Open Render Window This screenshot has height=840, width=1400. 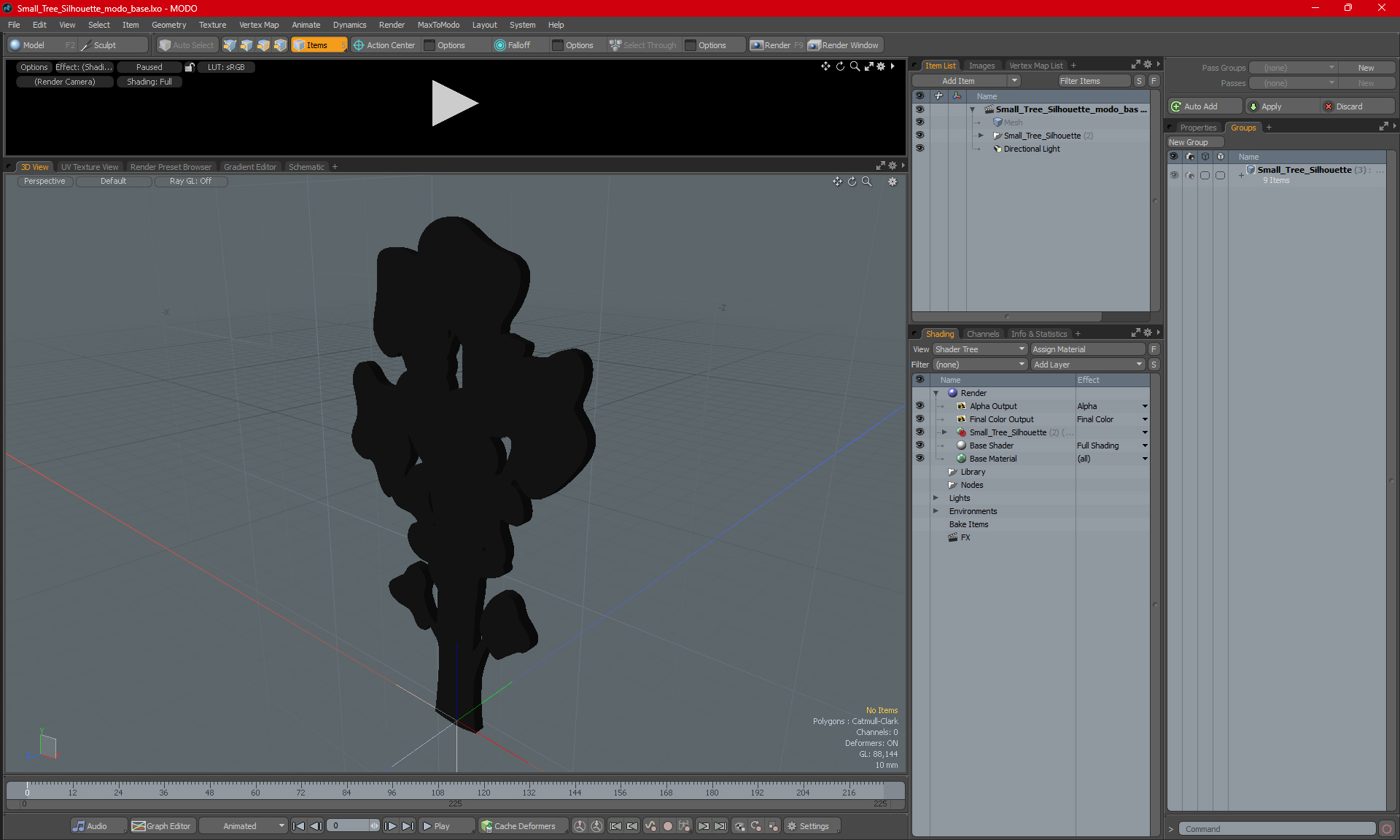844,45
